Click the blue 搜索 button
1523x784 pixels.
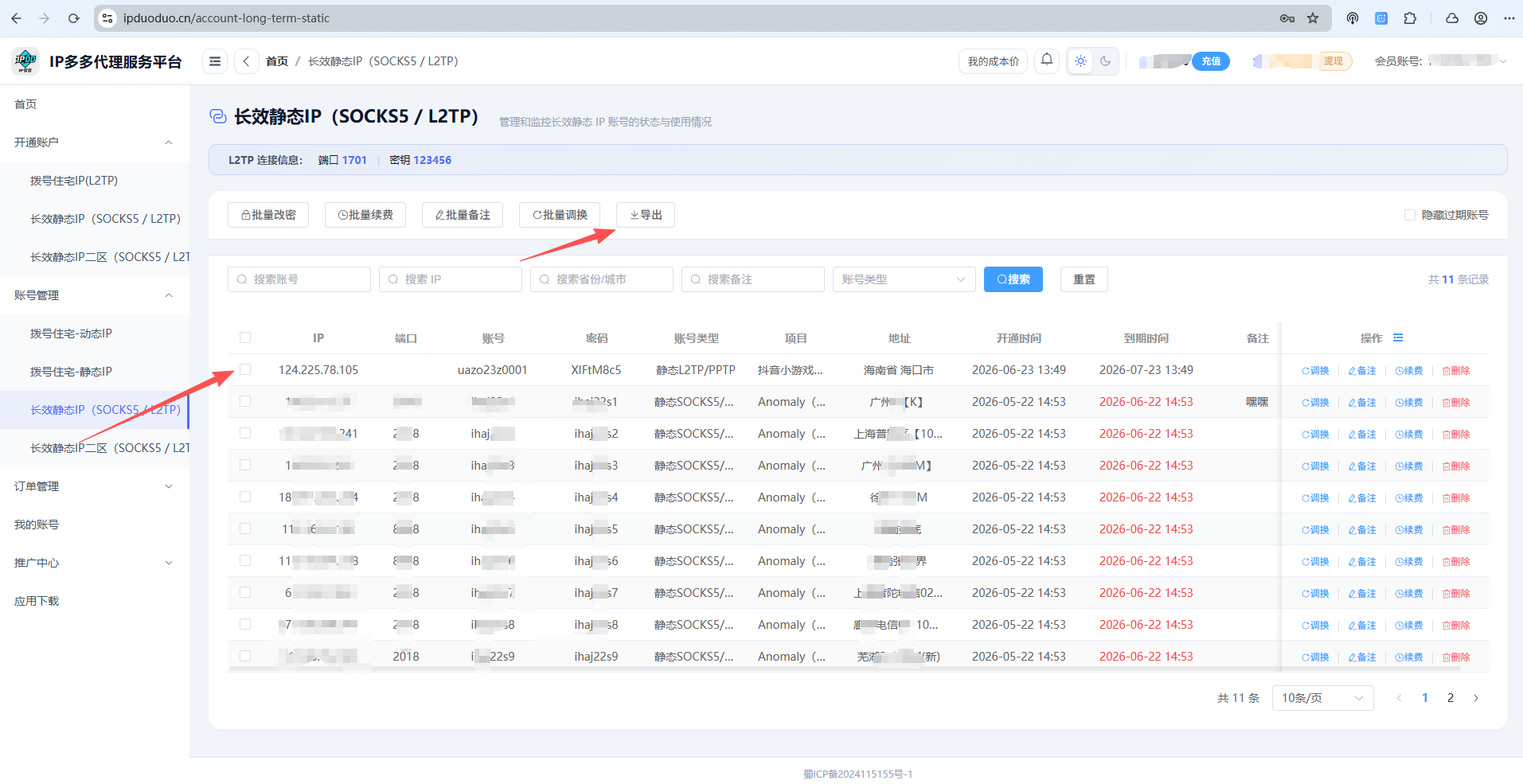[x=1013, y=279]
